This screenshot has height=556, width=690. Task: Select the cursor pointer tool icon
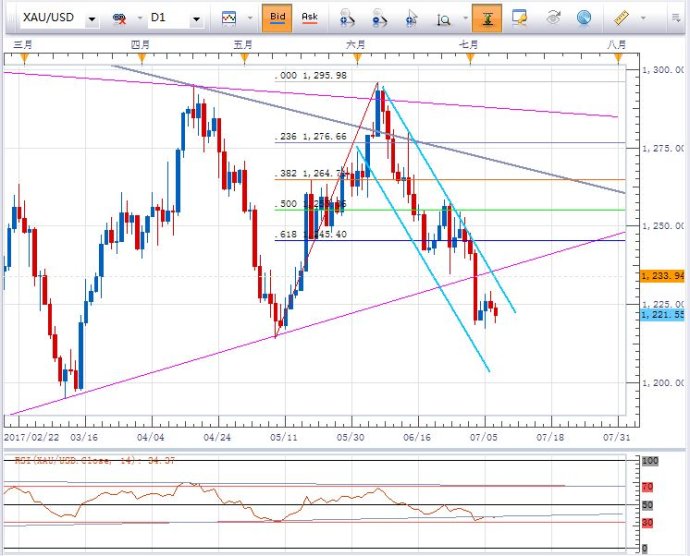[411, 18]
